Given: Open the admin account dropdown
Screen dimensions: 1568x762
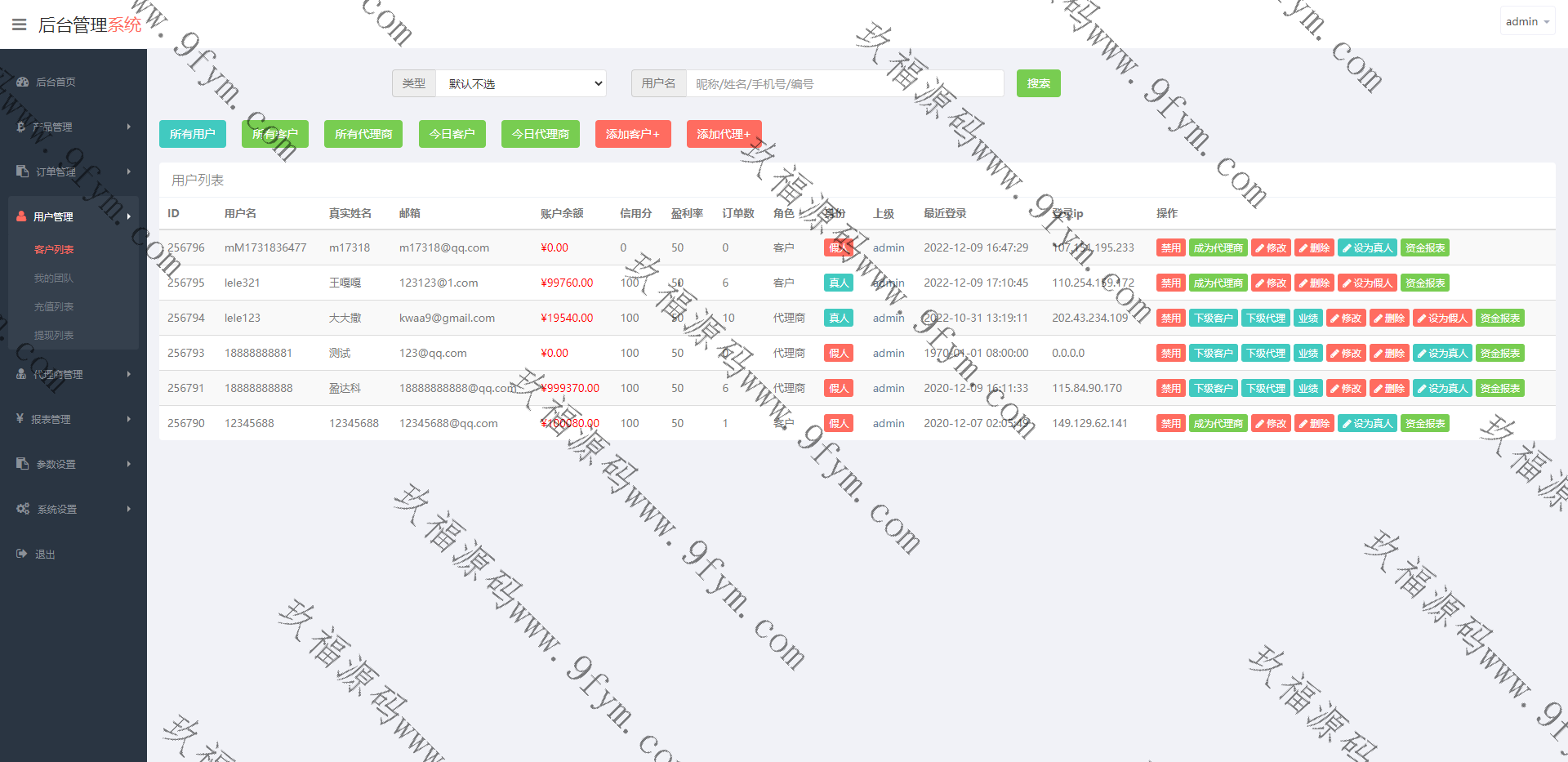Looking at the screenshot, I should 1526,22.
